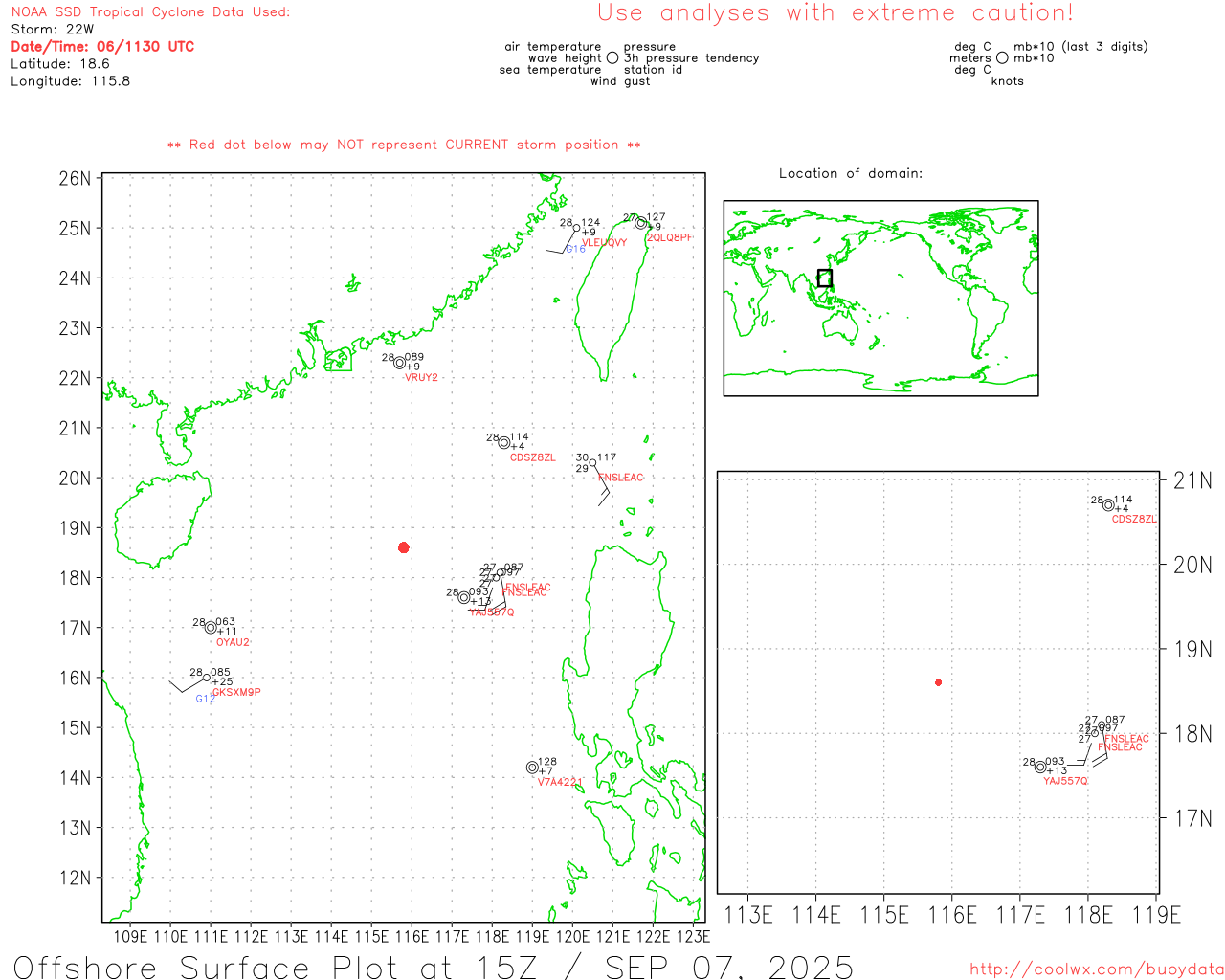Click the "3h pressure tendency" legend text

(692, 58)
